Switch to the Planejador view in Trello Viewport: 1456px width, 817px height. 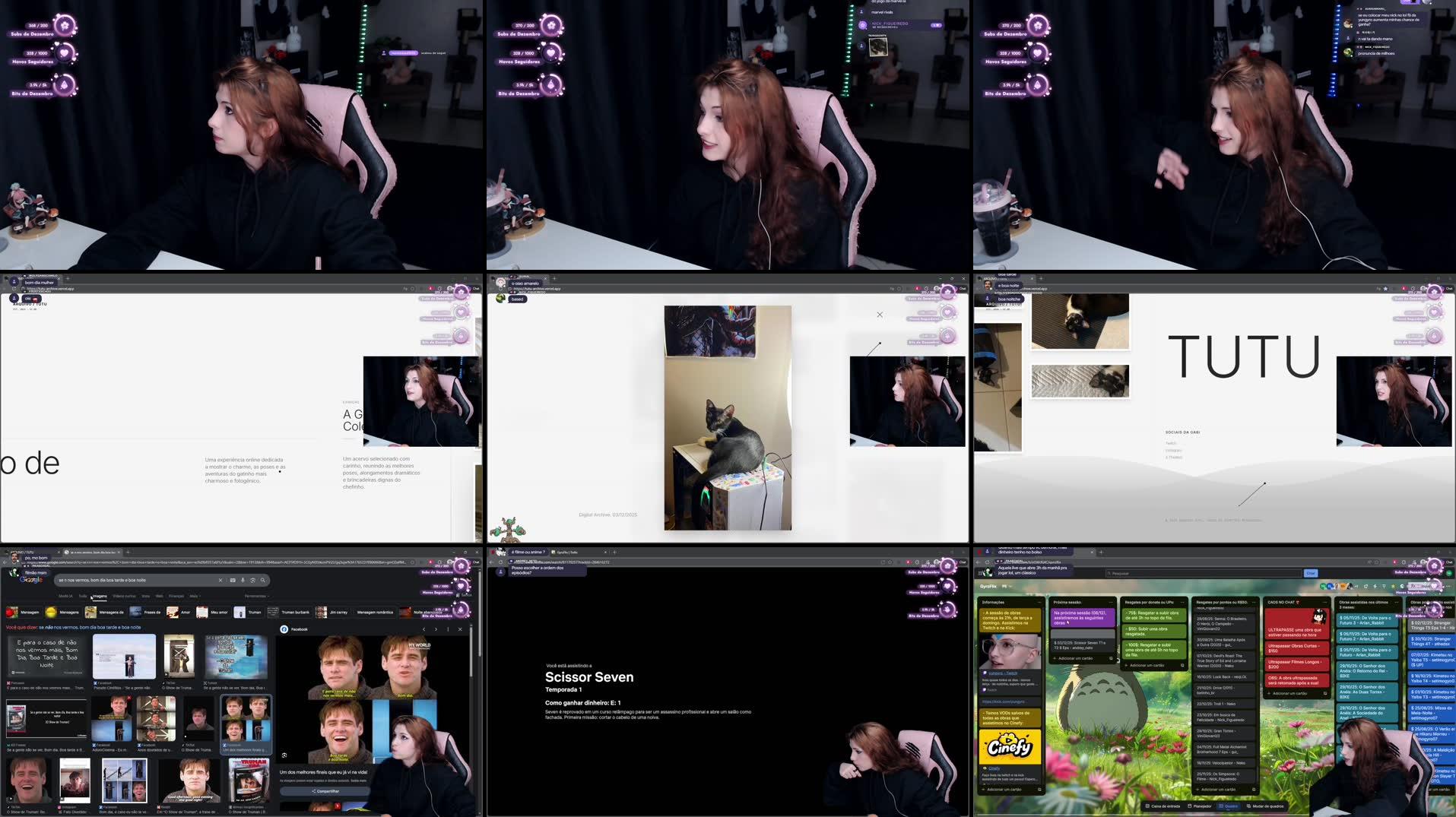click(x=1202, y=806)
